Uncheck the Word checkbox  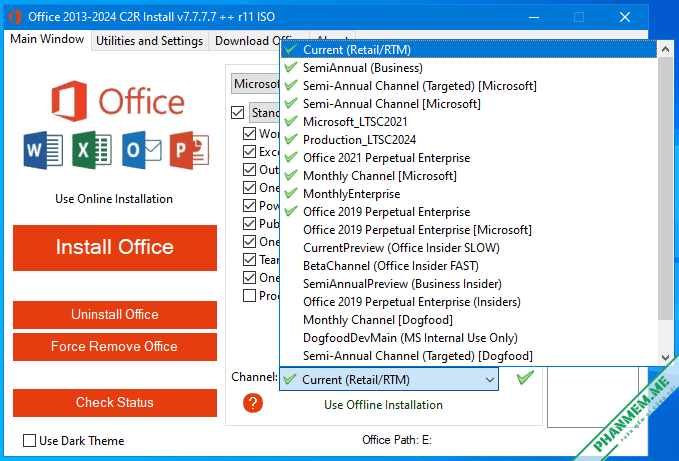[x=249, y=133]
